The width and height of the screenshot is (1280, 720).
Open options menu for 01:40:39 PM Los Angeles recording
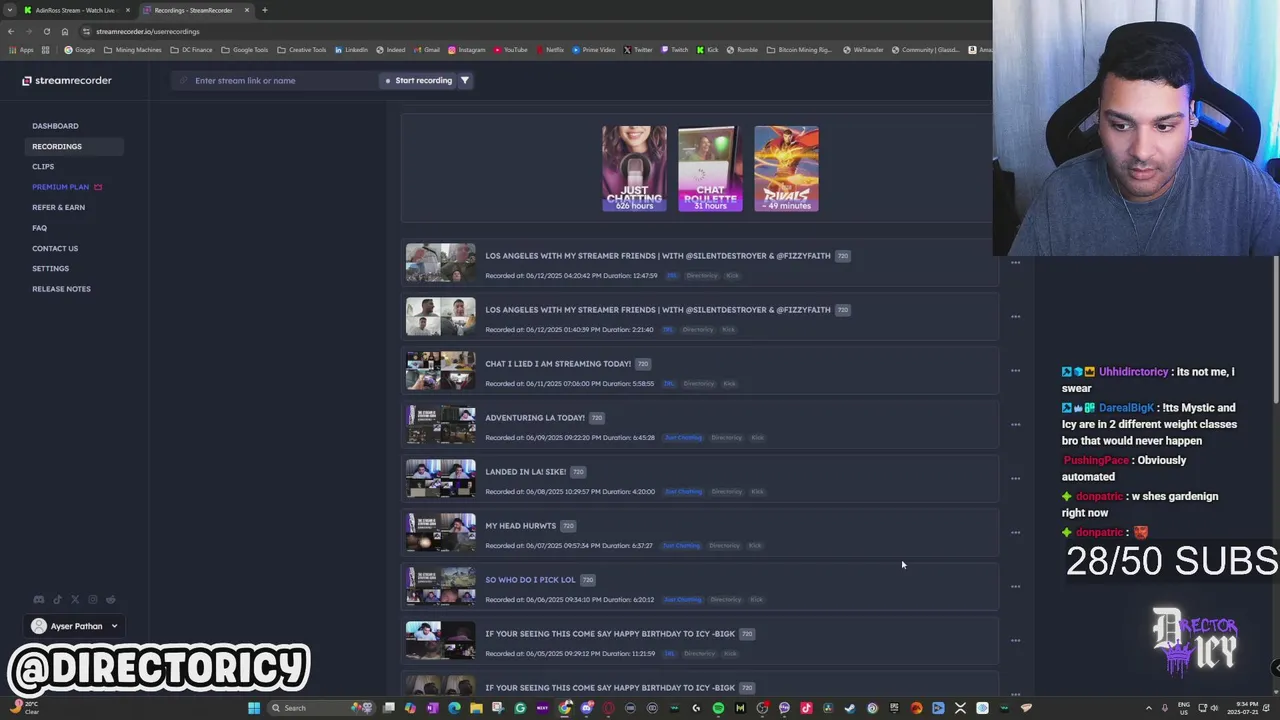(1015, 317)
